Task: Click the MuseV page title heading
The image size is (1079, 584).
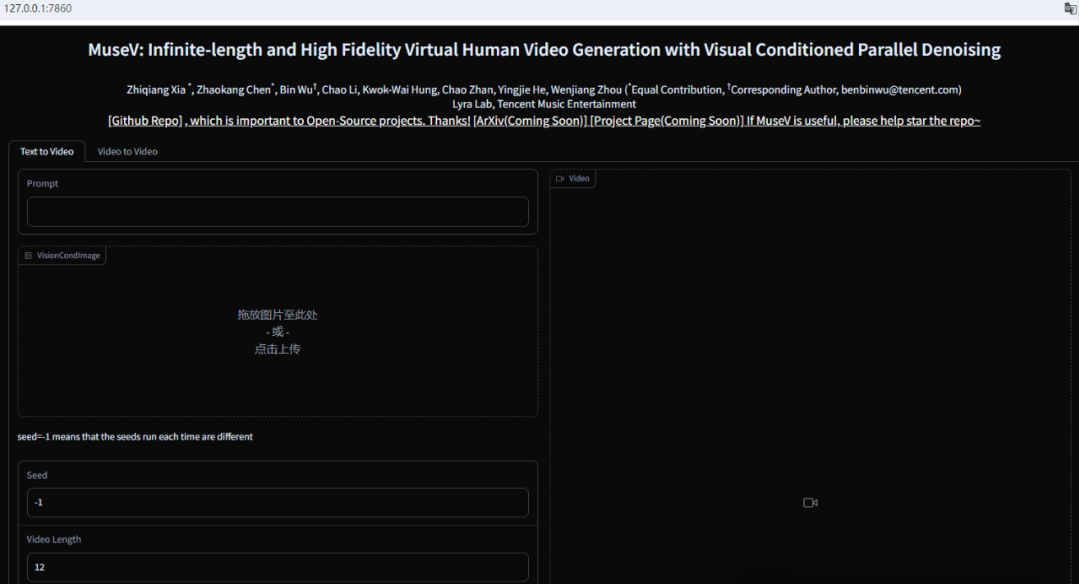Action: pos(544,50)
